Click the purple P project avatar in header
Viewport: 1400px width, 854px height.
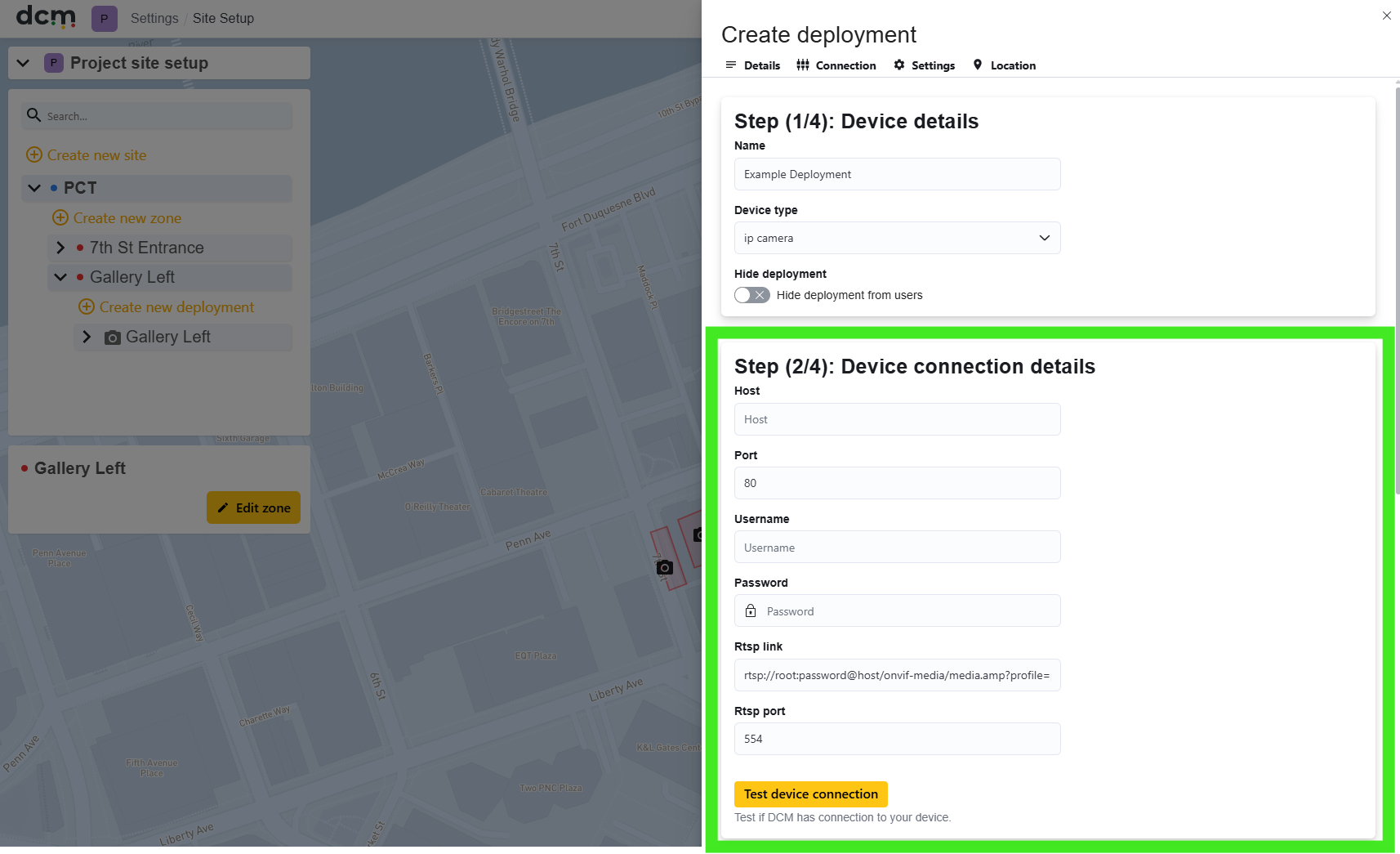[x=104, y=18]
